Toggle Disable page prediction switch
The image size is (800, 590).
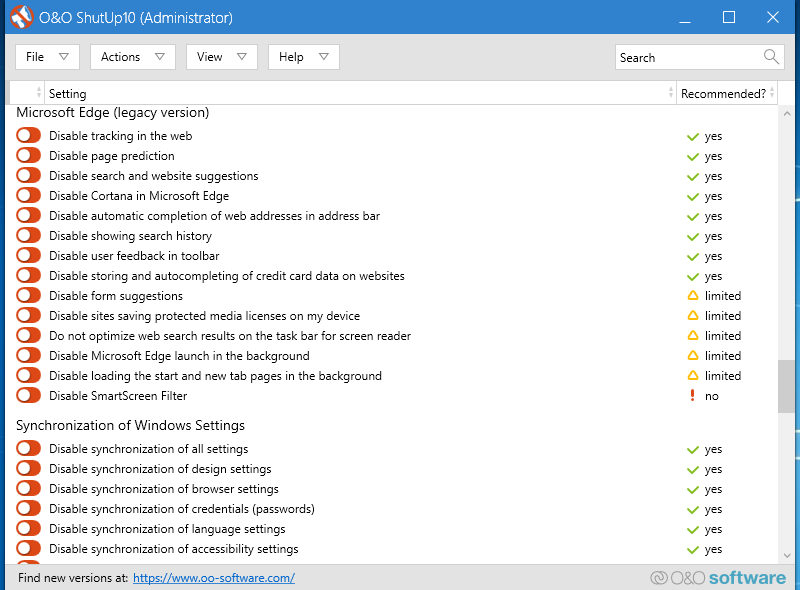(28, 155)
